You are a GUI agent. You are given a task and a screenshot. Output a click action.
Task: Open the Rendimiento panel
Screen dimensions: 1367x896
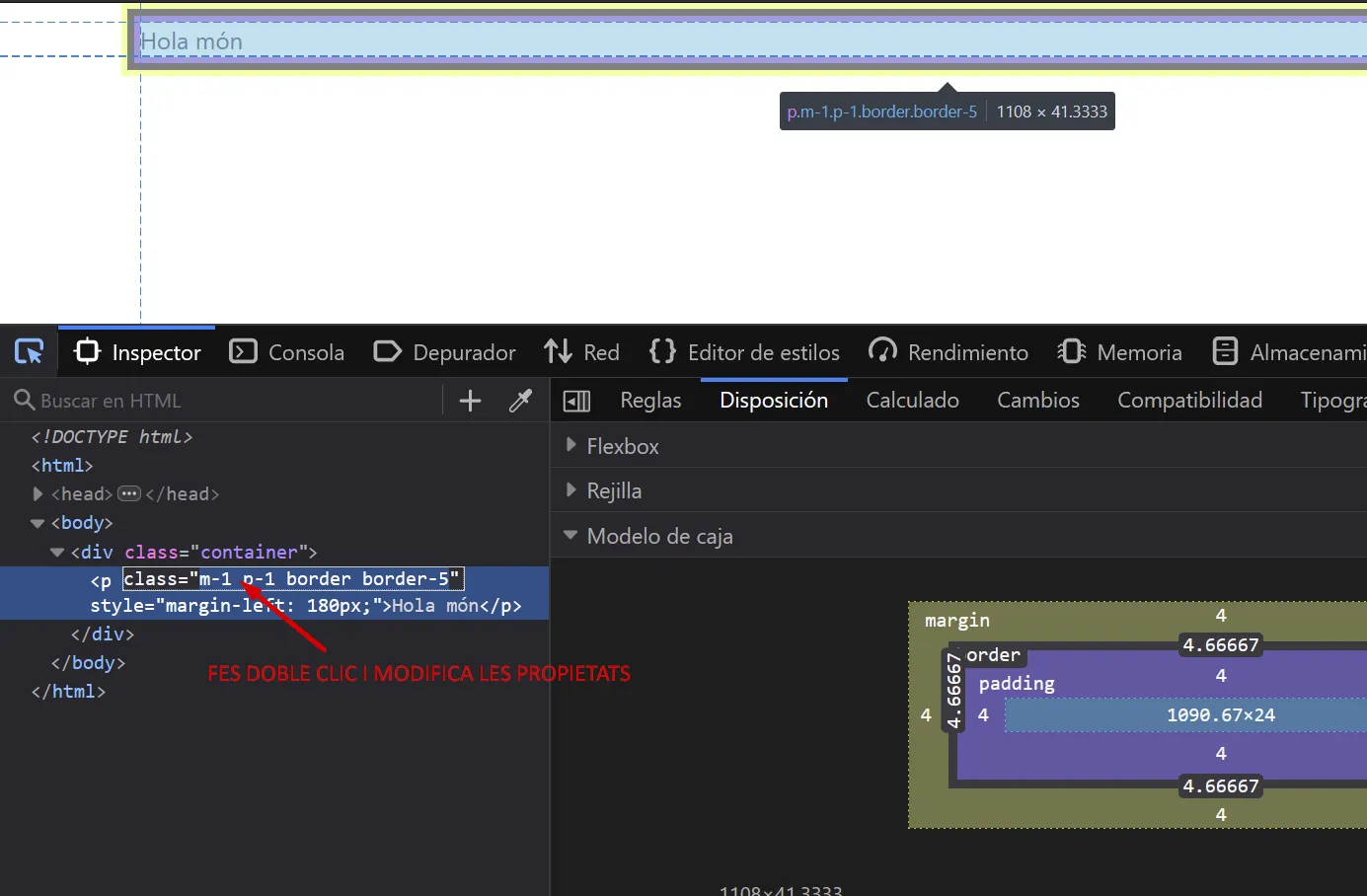pos(949,352)
